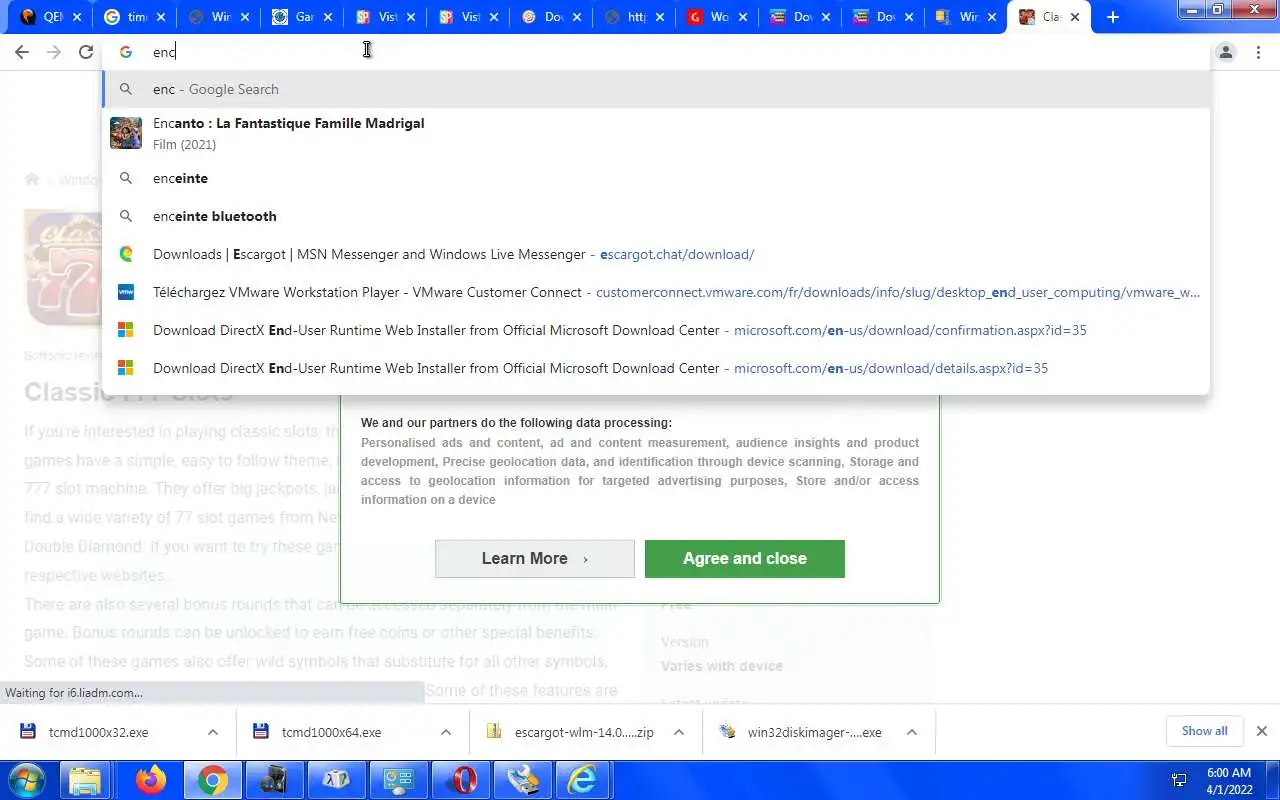Click the taskbar clock showing 6:00 AM

[x=1228, y=780]
